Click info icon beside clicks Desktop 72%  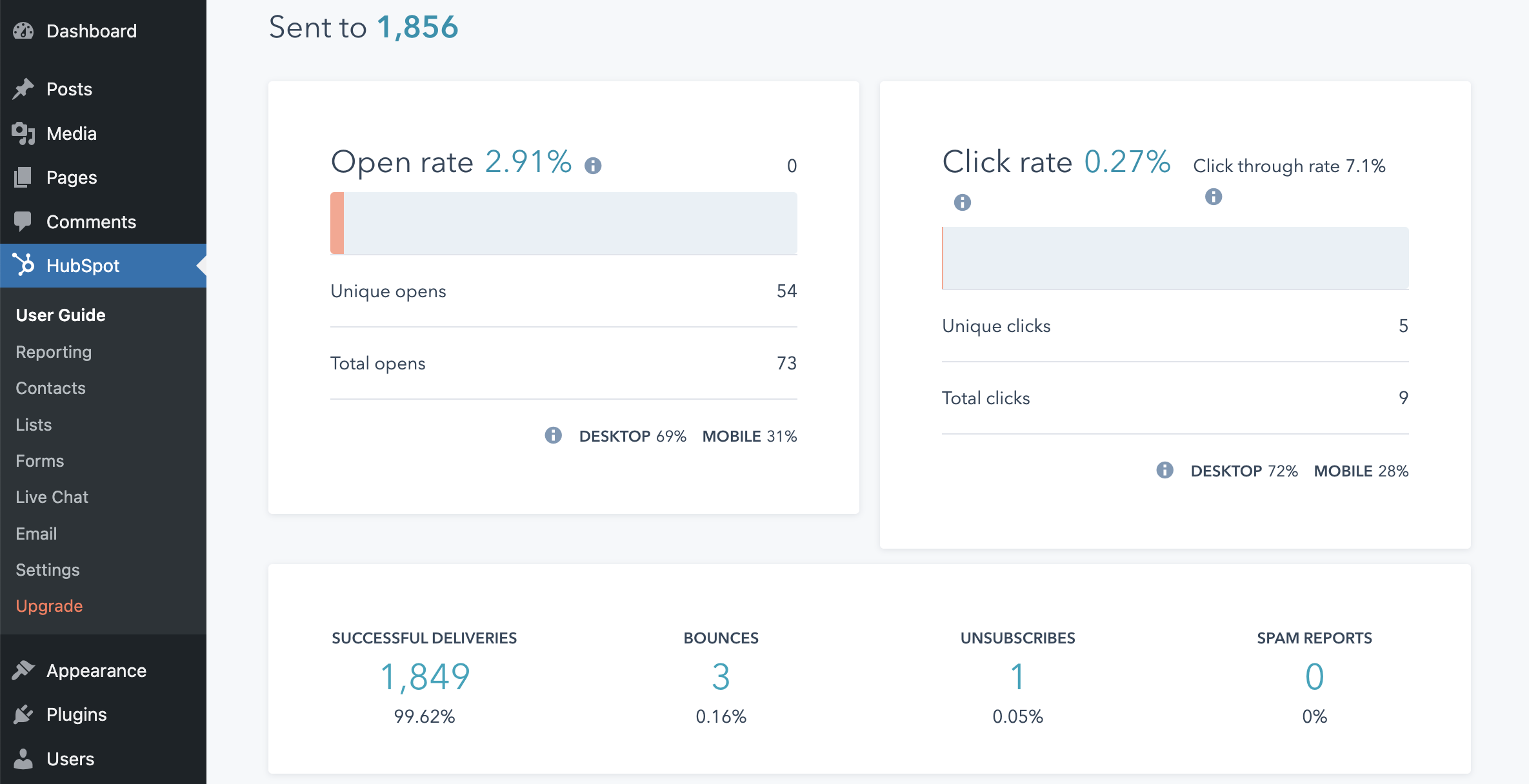(1164, 470)
